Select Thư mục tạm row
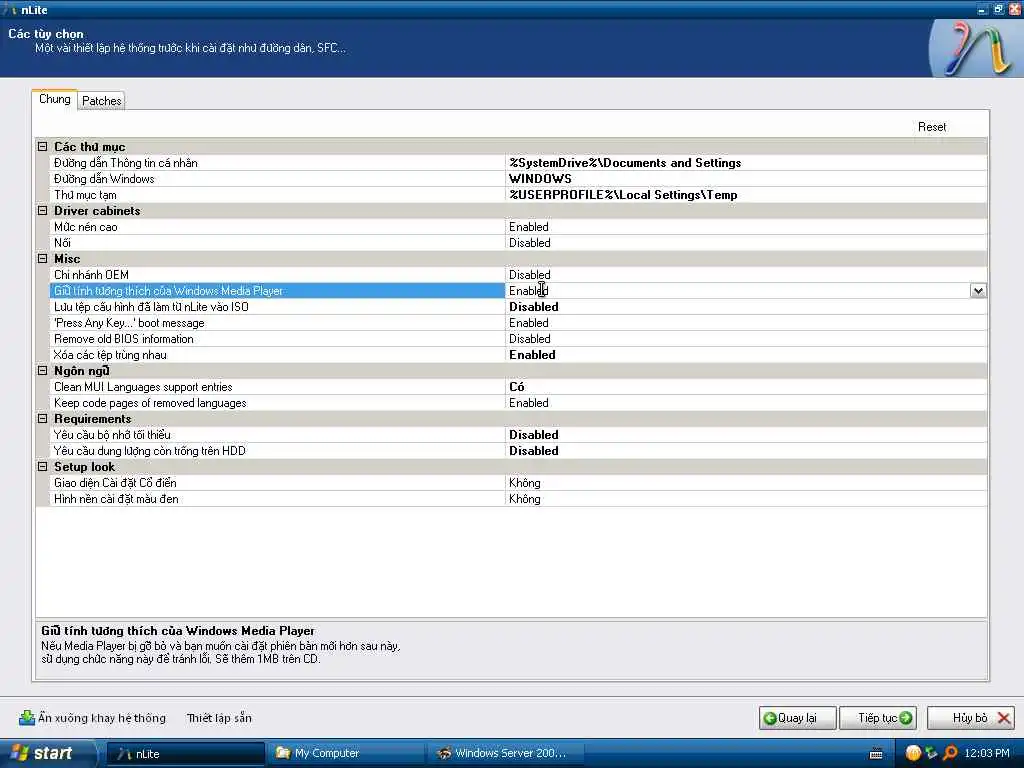The width and height of the screenshot is (1024, 768). coord(278,195)
